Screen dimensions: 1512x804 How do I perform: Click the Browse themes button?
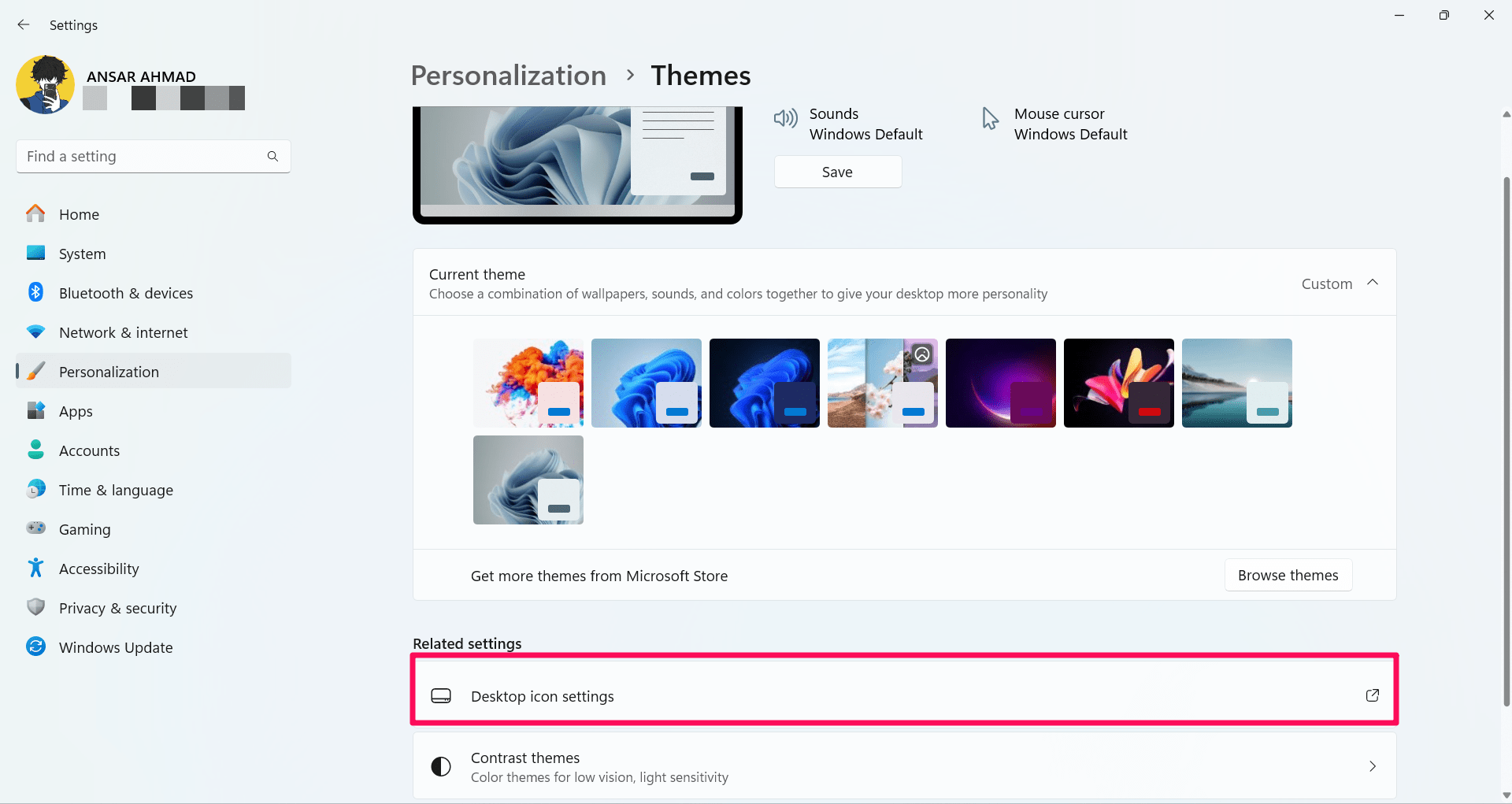click(1288, 576)
